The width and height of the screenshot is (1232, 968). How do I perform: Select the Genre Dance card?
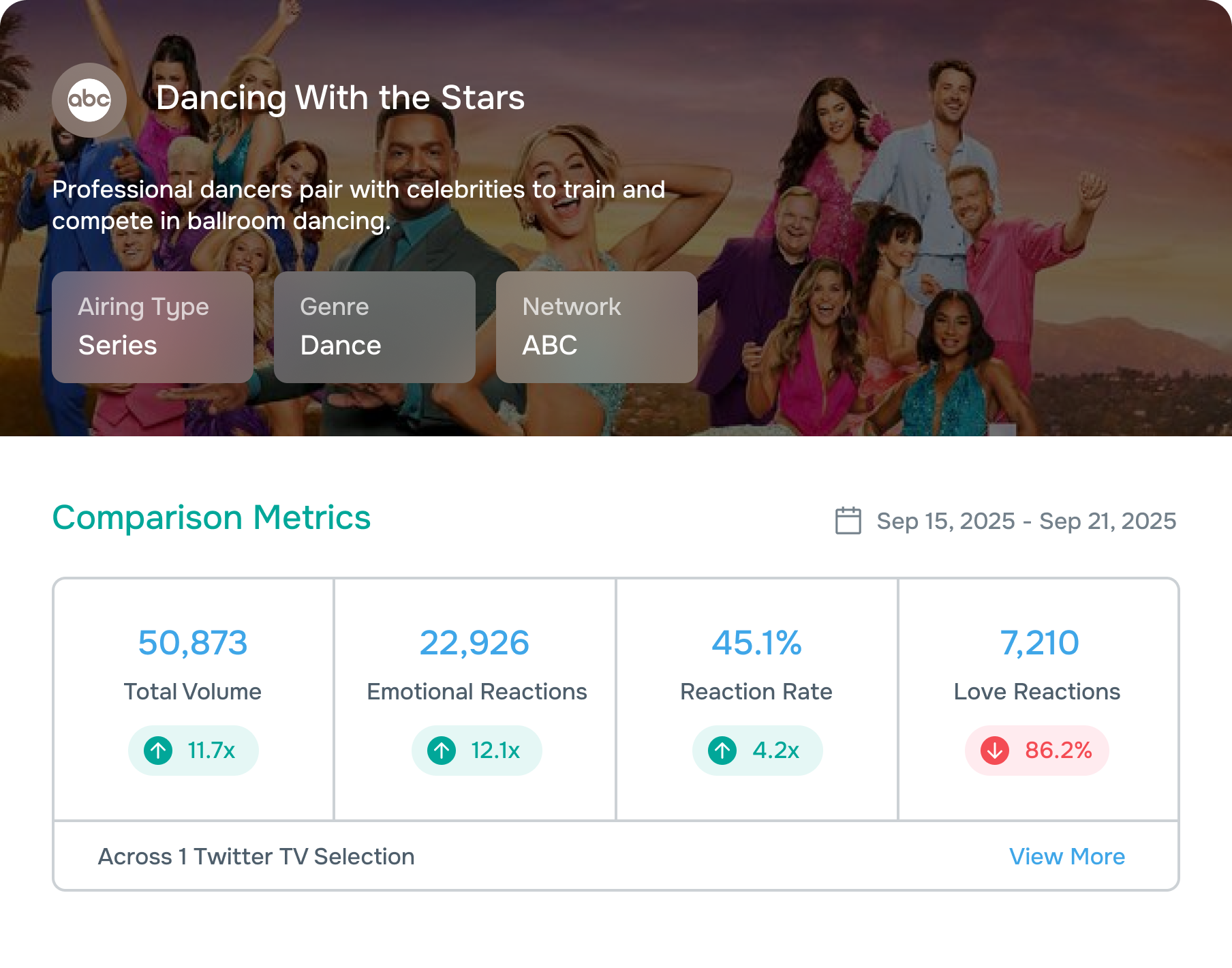[375, 327]
